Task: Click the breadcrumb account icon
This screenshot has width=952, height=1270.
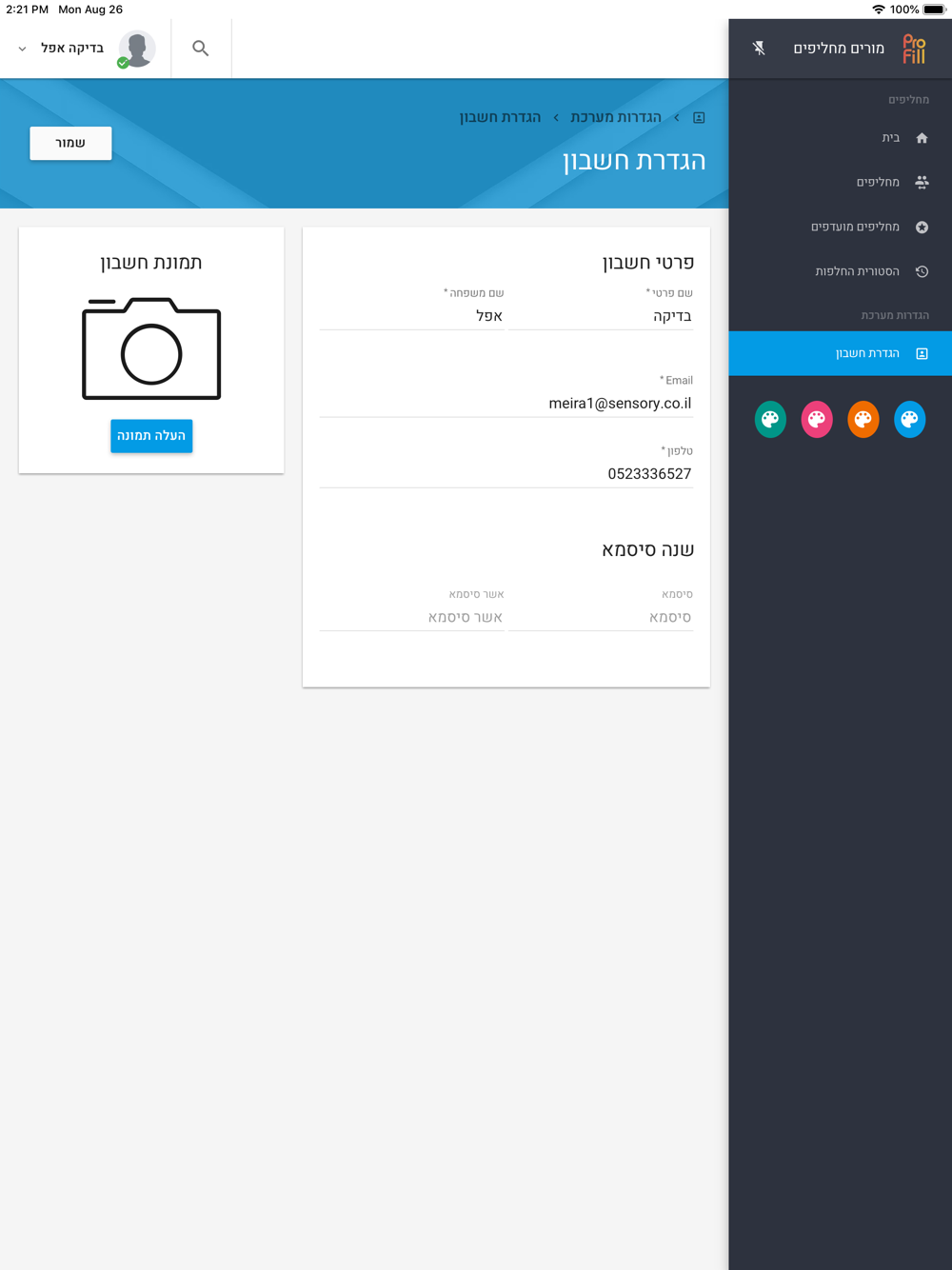Action: (x=699, y=117)
